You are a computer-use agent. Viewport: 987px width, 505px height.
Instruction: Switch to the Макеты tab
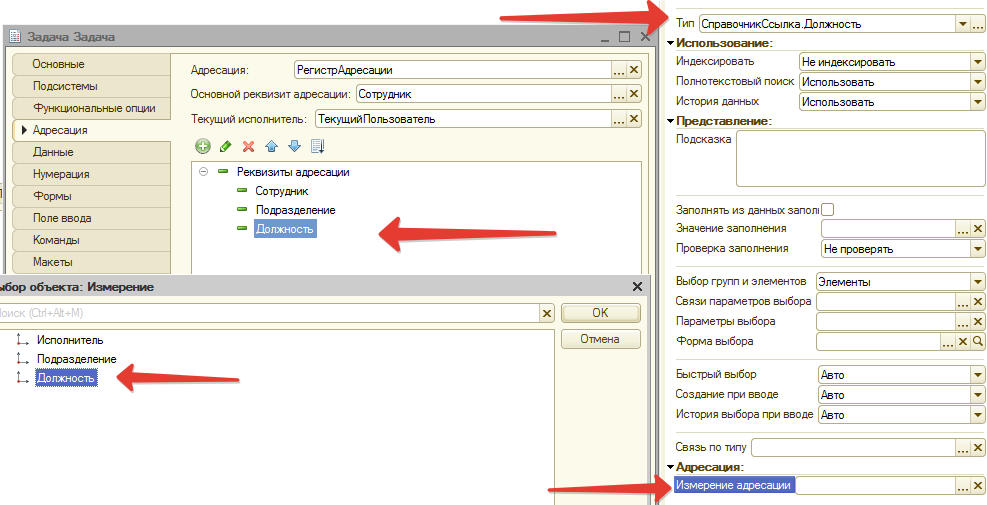(91, 263)
